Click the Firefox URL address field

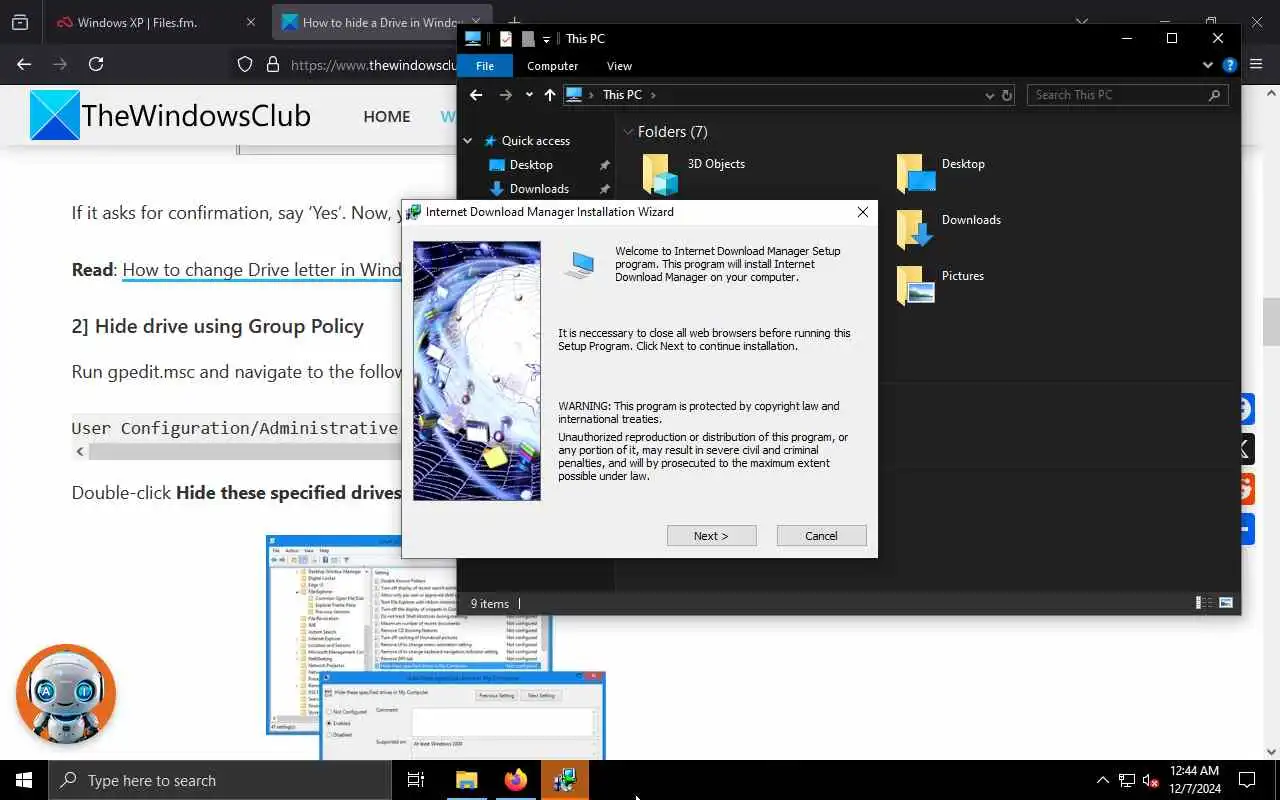tap(374, 65)
